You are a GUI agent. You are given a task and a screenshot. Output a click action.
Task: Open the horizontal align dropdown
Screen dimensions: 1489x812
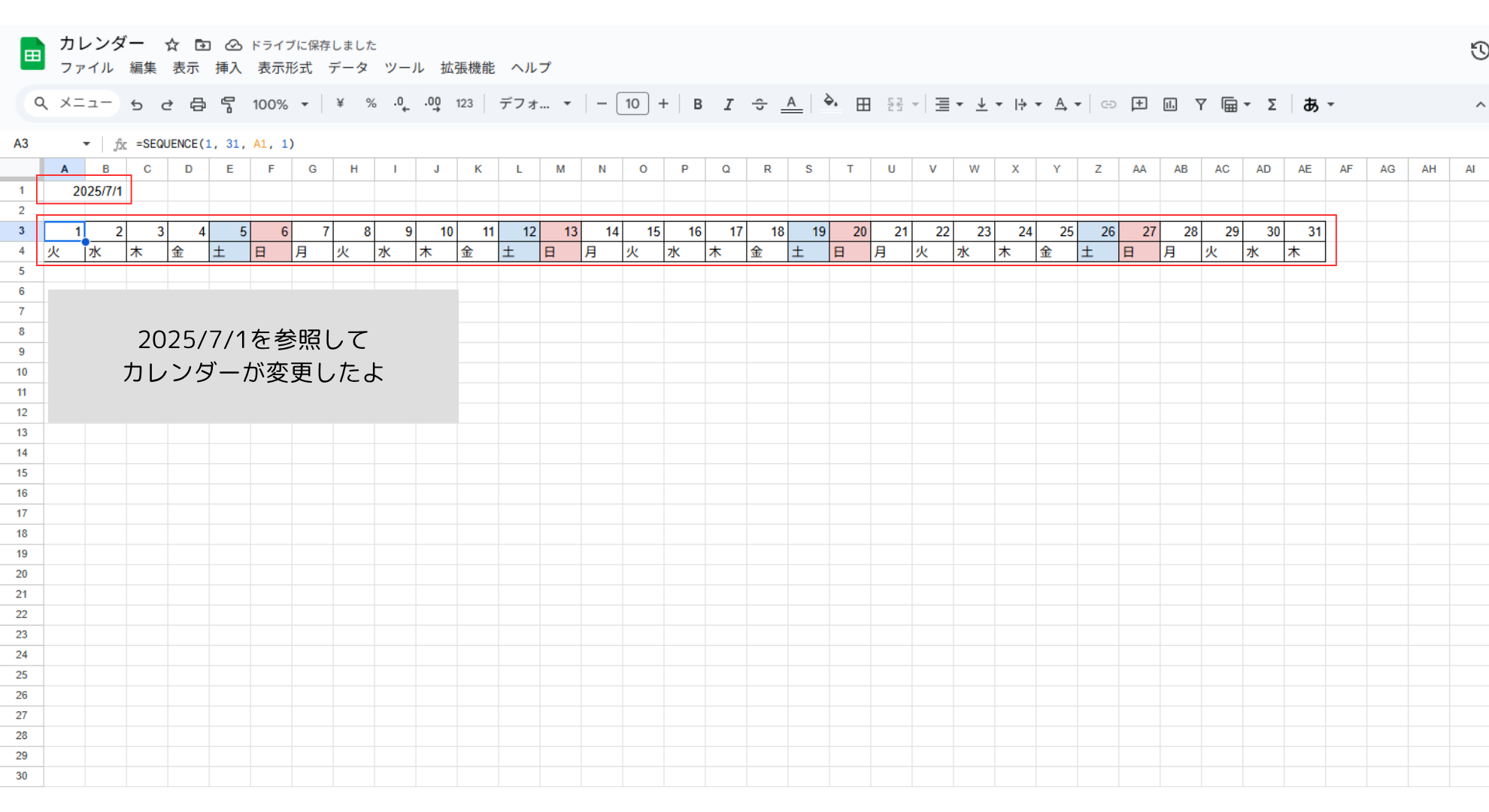pos(948,105)
